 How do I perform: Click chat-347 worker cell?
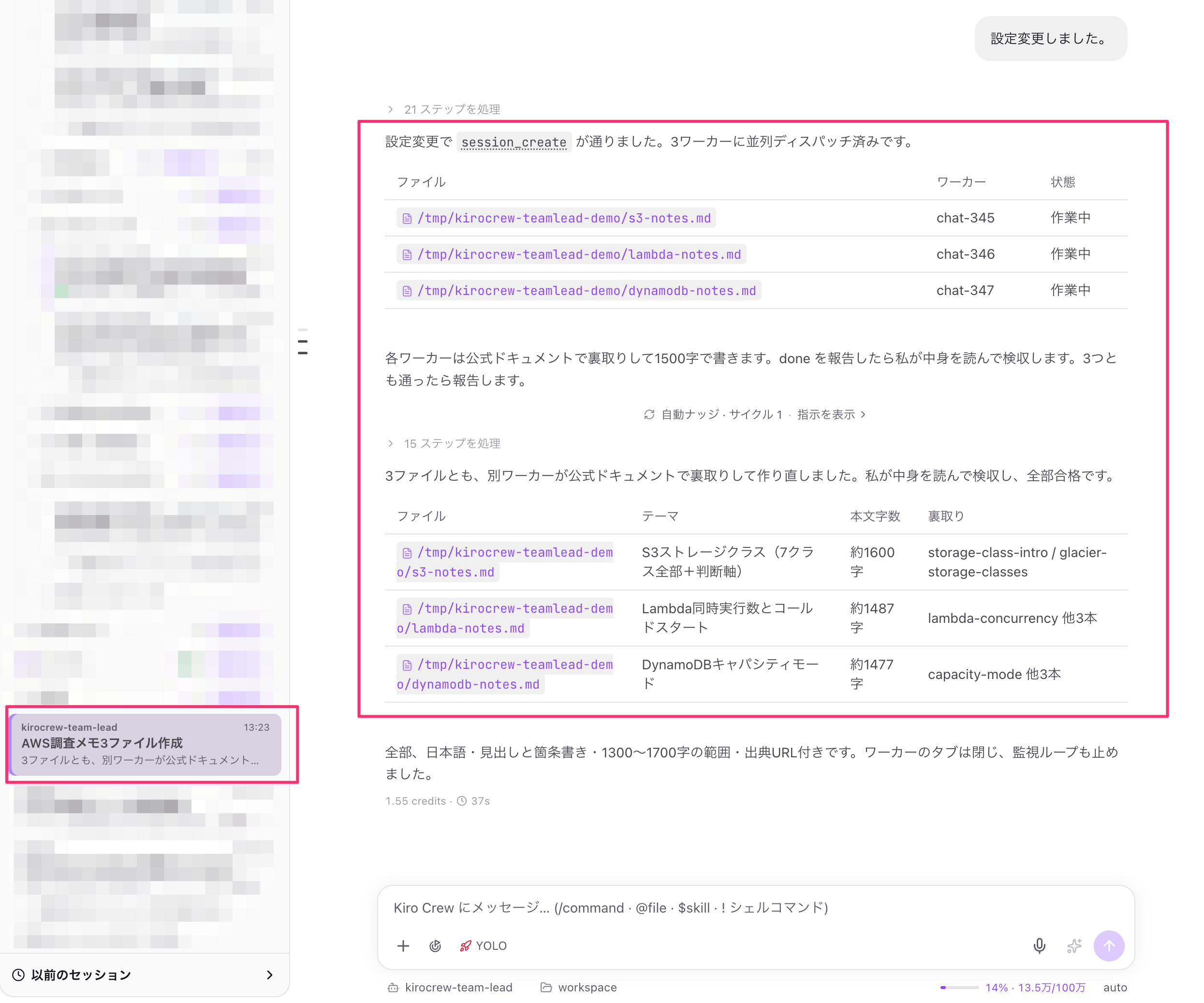965,291
